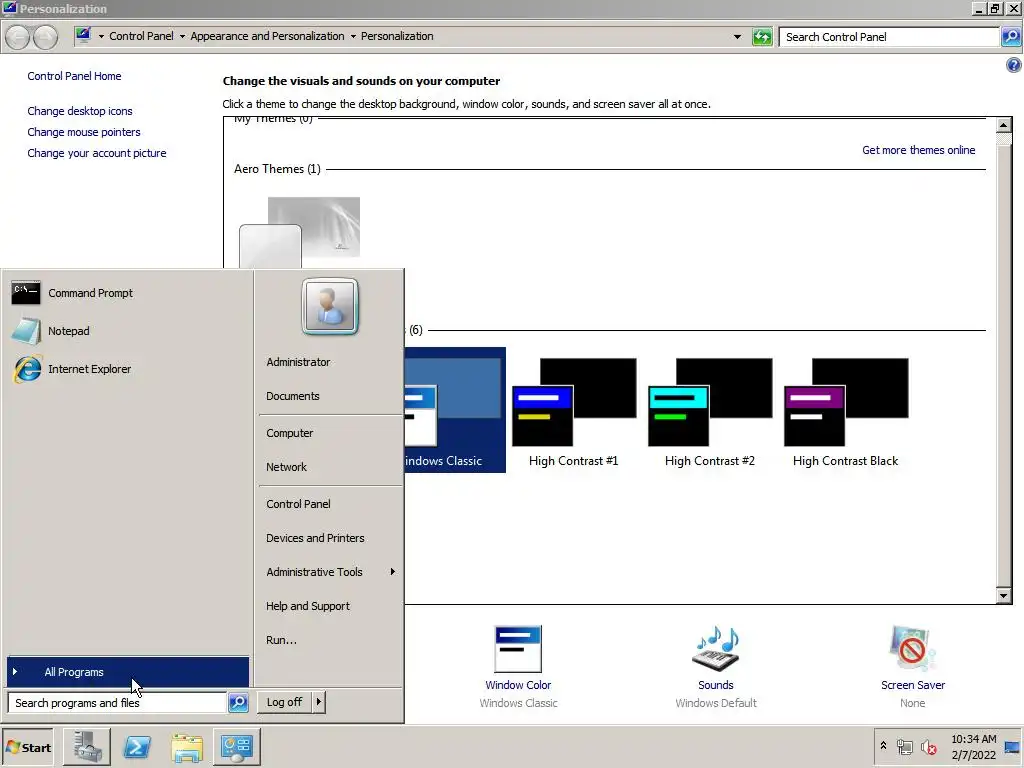1024x768 pixels.
Task: Open Administrator in Start menu
Action: coord(298,362)
